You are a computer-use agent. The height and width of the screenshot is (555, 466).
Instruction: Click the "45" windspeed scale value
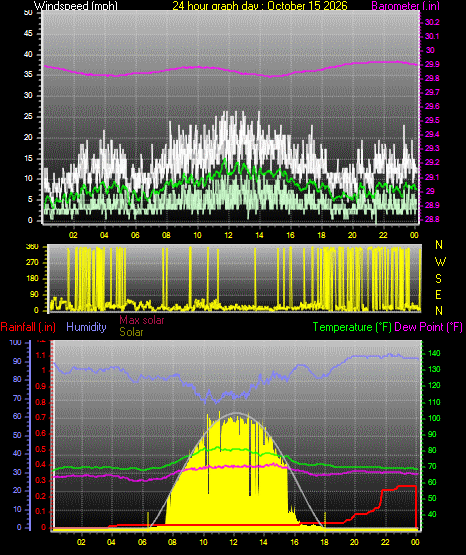28,34
